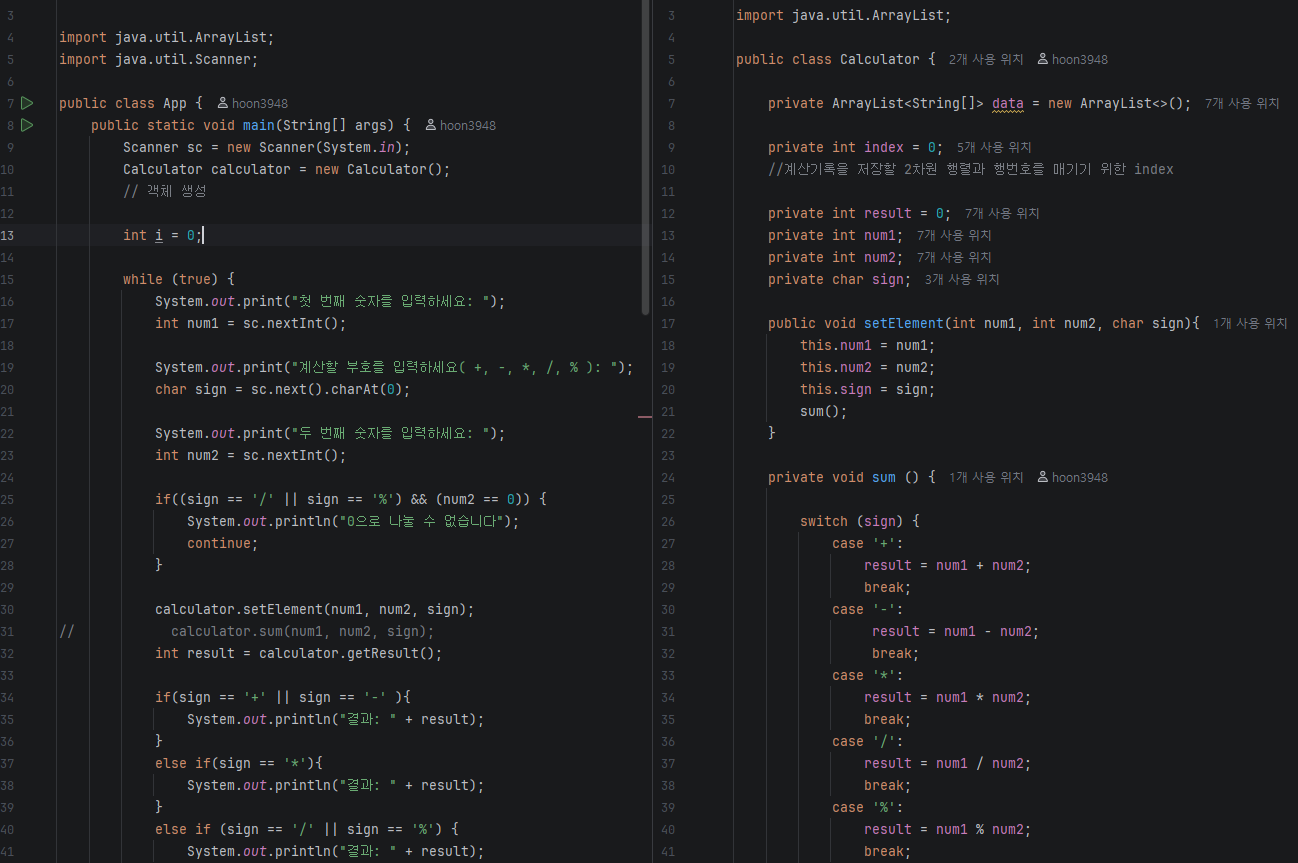Image resolution: width=1298 pixels, height=863 pixels.
Task: Click the run icon beside the main method
Action: (x=27, y=125)
